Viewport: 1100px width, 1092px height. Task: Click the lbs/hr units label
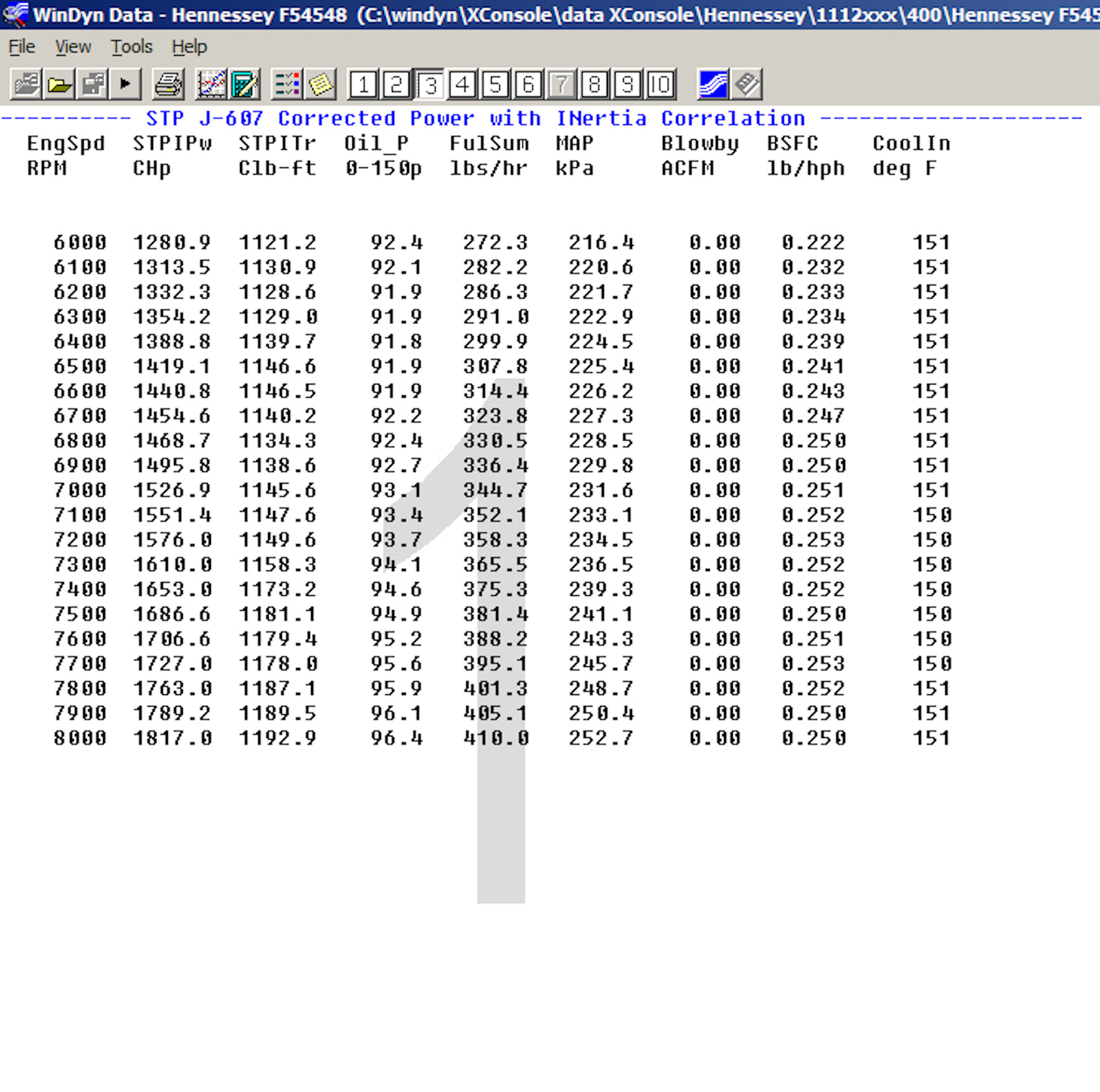pyautogui.click(x=489, y=168)
